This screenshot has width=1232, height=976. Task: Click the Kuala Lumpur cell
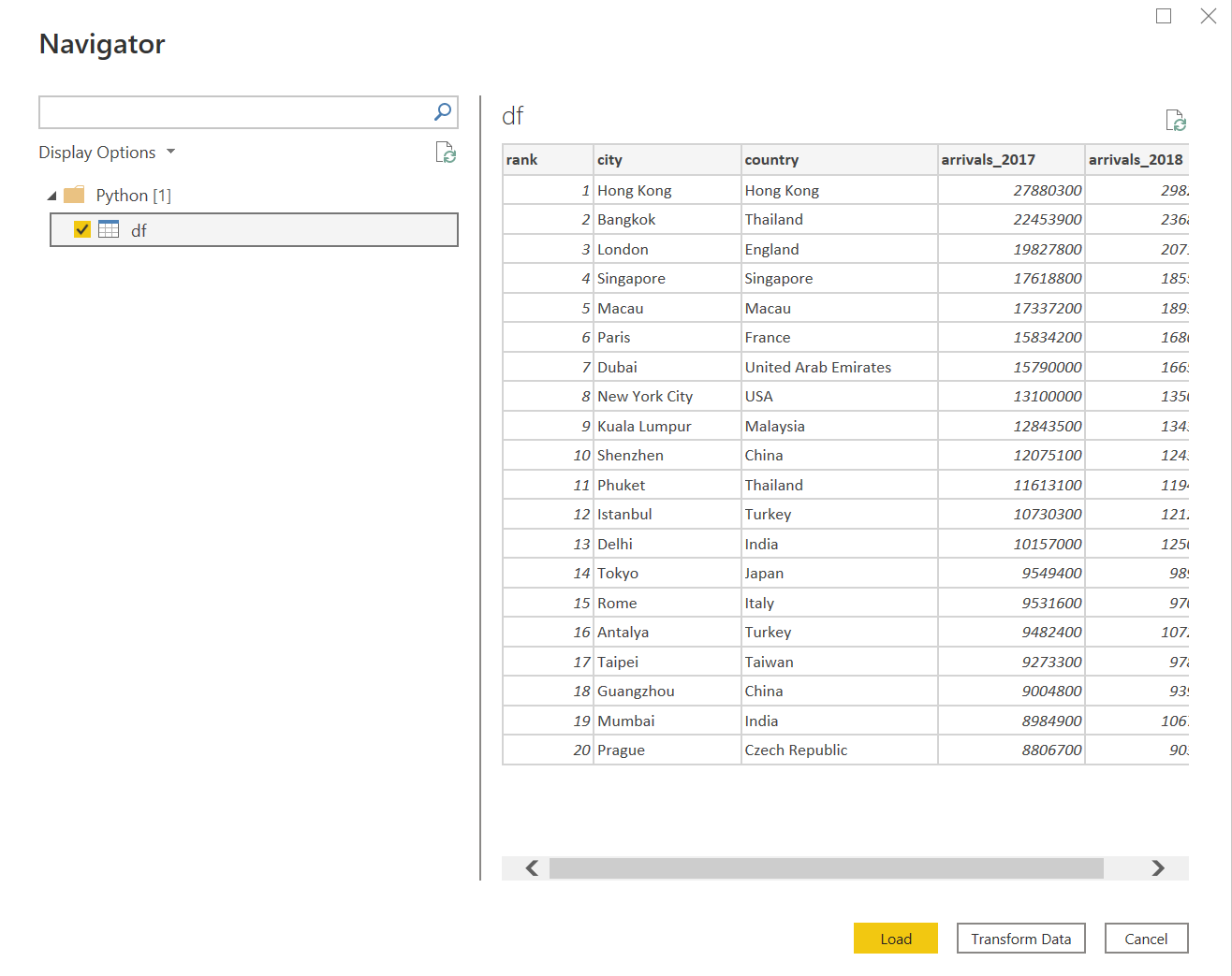667,426
